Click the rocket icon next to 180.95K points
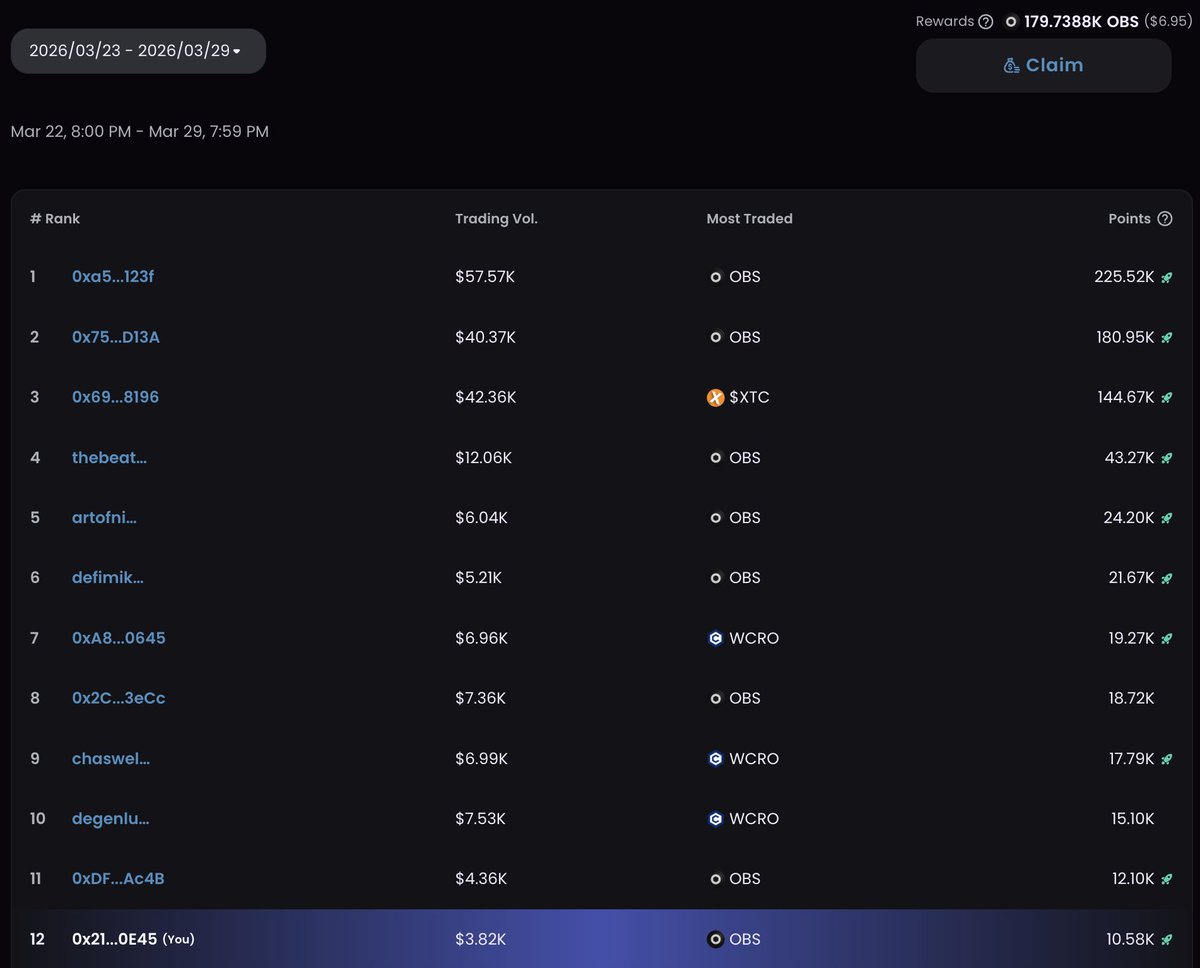 click(1166, 337)
